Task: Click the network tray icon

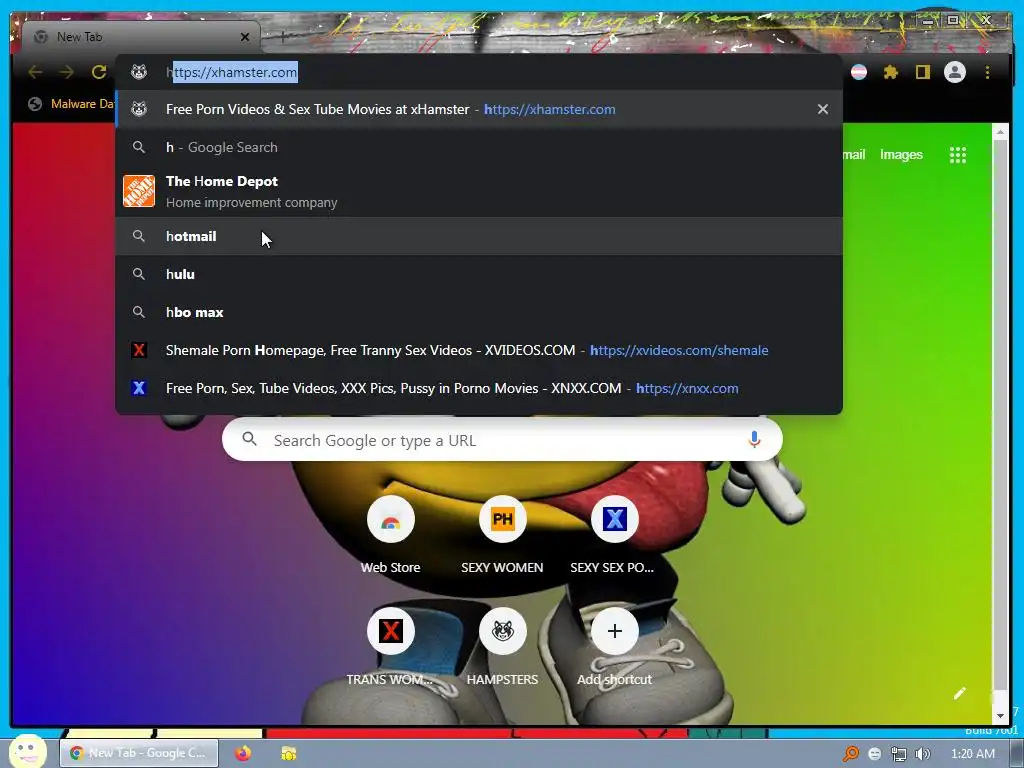Action: tap(899, 754)
